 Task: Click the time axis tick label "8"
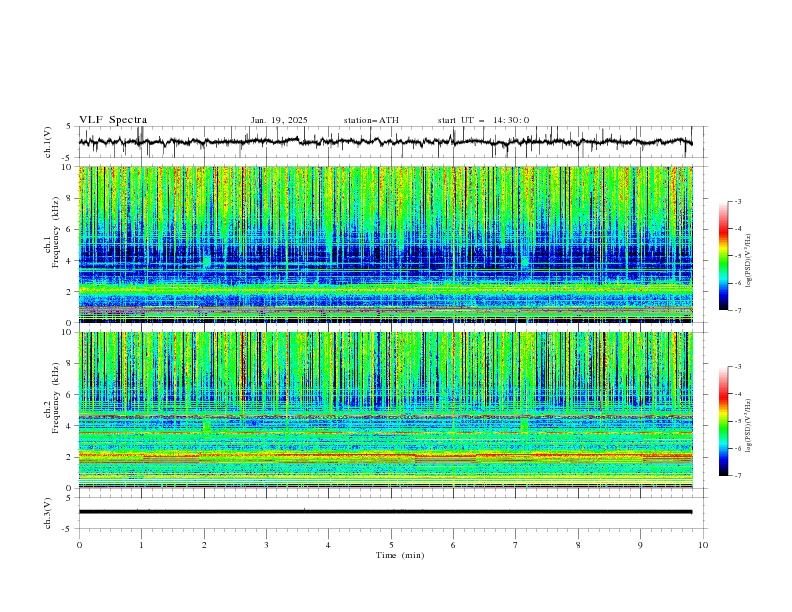(578, 545)
